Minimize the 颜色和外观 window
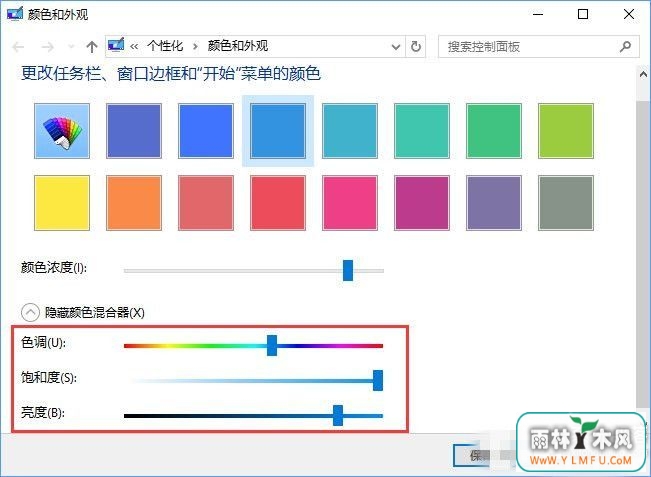 (x=538, y=14)
